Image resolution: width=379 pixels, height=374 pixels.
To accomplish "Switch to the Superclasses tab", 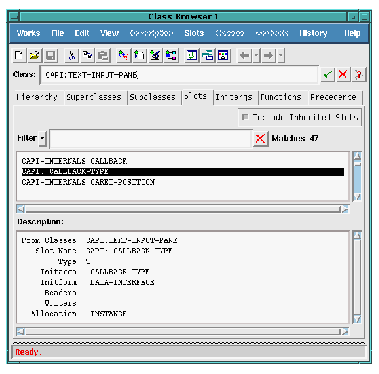I will (x=94, y=97).
